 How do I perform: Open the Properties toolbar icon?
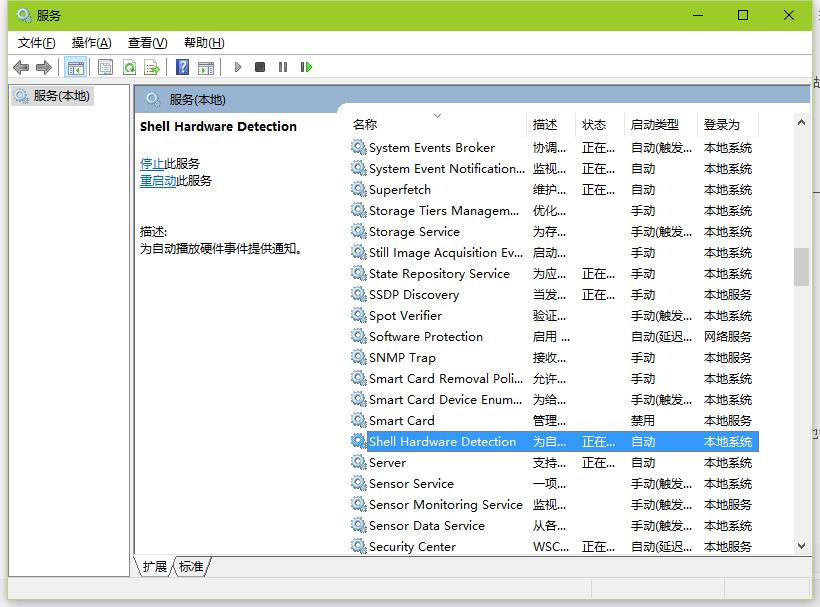pos(105,67)
